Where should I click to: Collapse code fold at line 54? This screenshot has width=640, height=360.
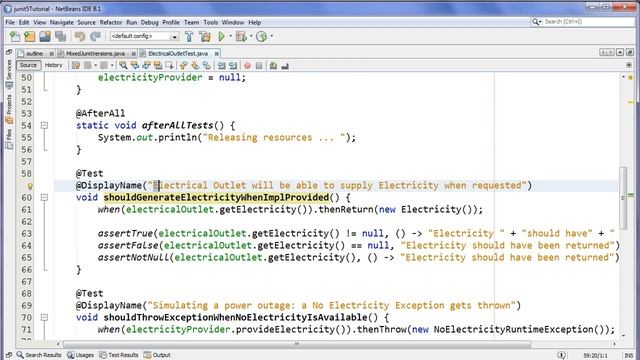[x=44, y=125]
